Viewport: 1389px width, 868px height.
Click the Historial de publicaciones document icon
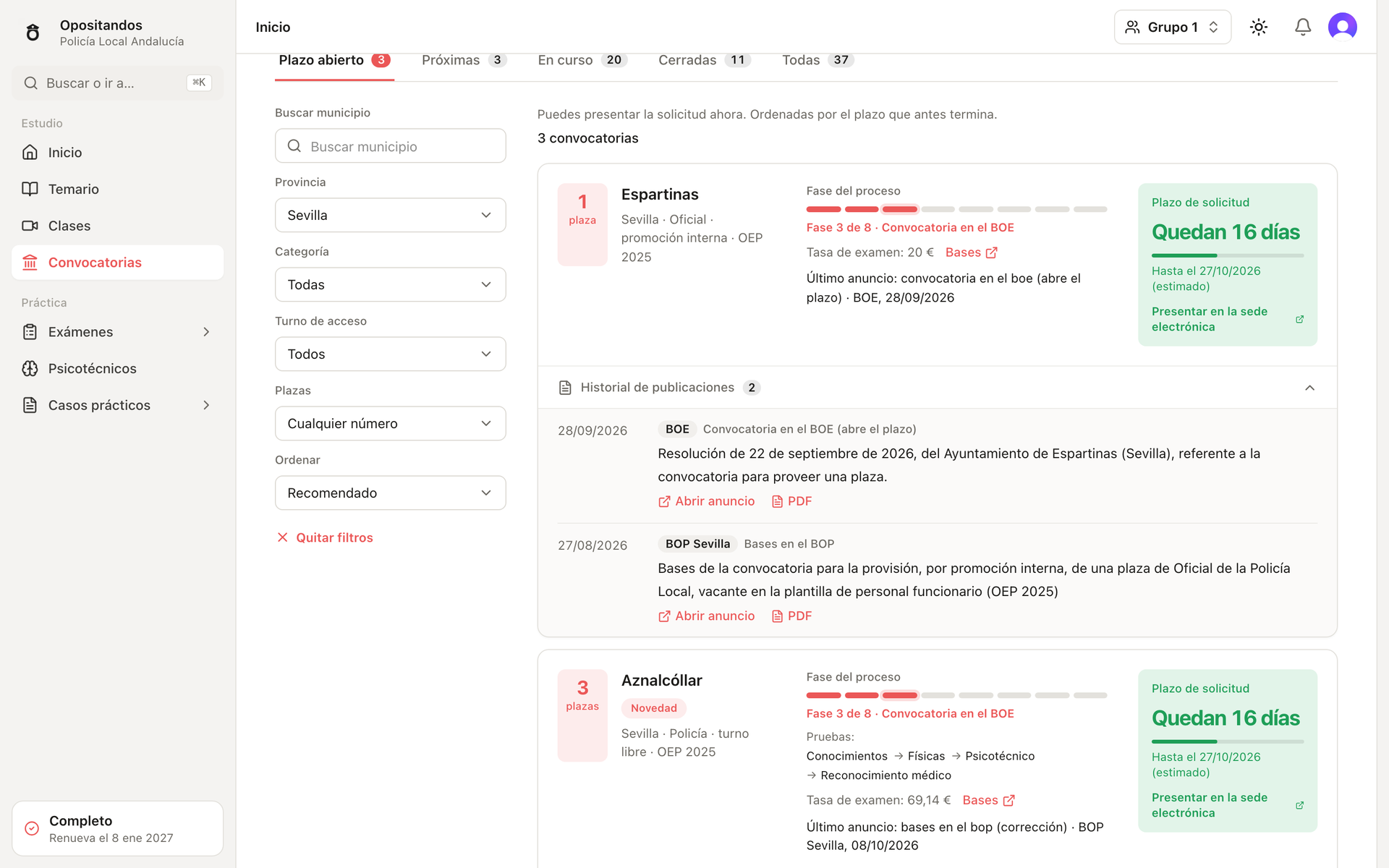[x=565, y=388]
